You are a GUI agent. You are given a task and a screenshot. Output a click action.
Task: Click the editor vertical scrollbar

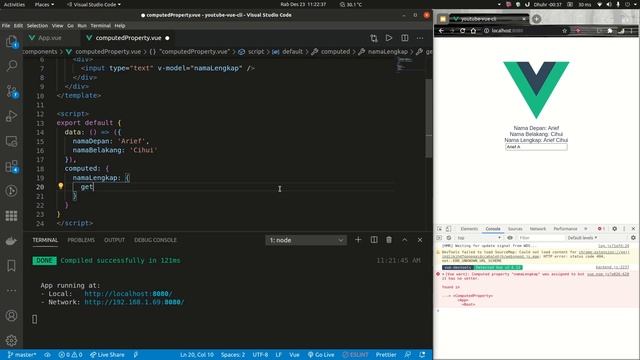(429, 118)
